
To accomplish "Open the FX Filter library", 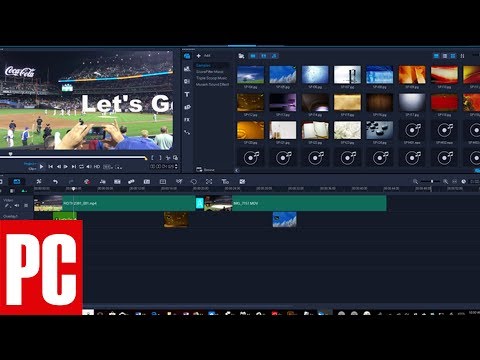I will pyautogui.click(x=187, y=120).
